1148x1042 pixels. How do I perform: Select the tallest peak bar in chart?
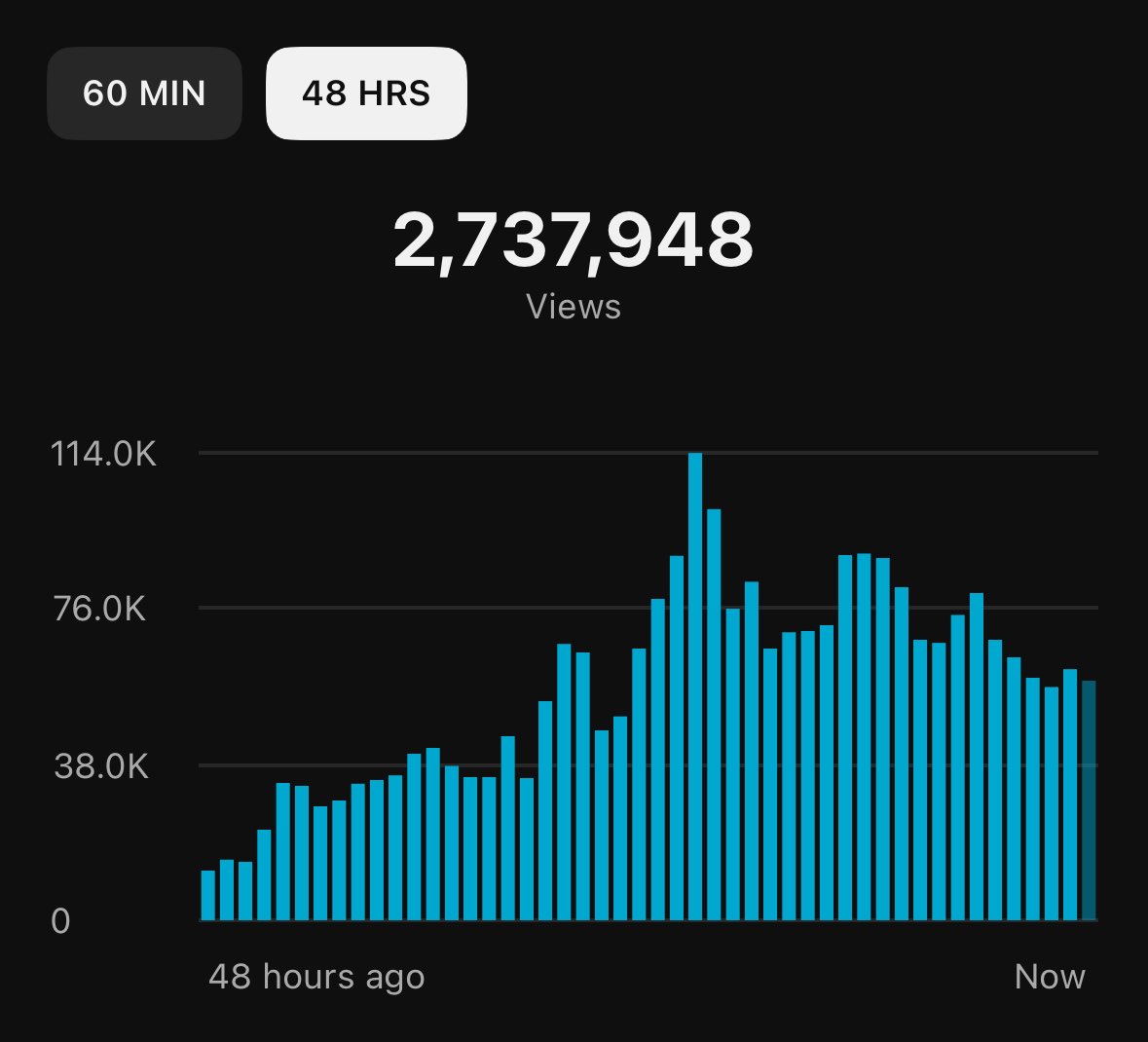(x=695, y=687)
